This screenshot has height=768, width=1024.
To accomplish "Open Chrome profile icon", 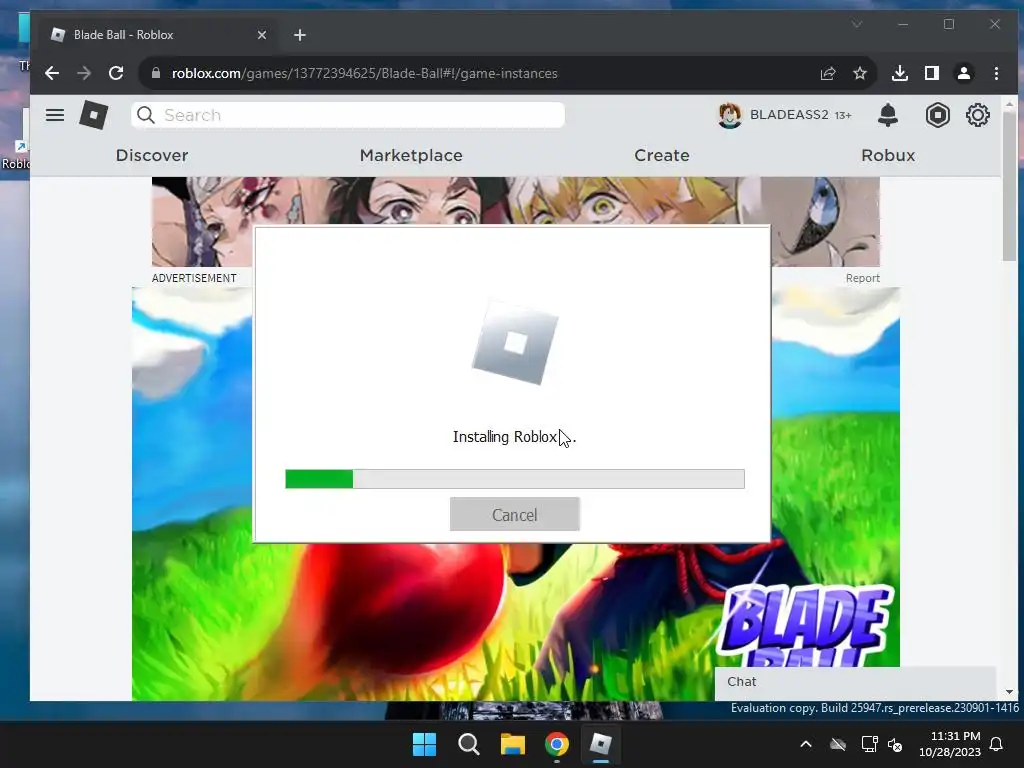I will (964, 73).
